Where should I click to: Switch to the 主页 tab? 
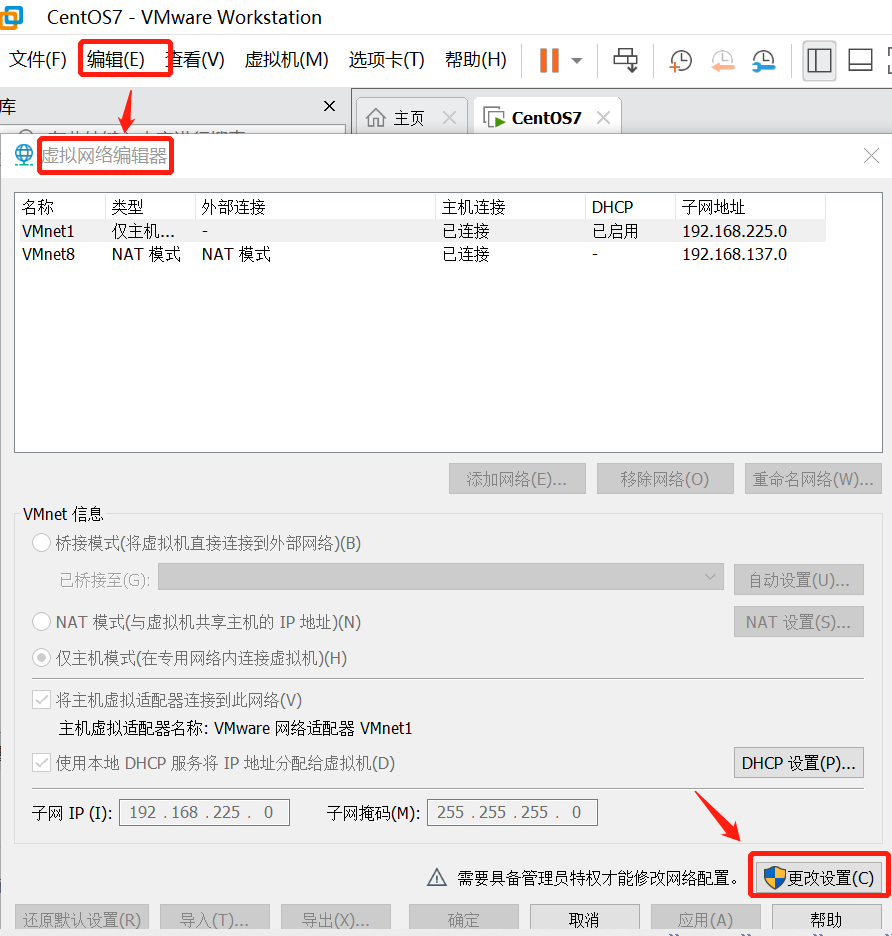point(411,118)
